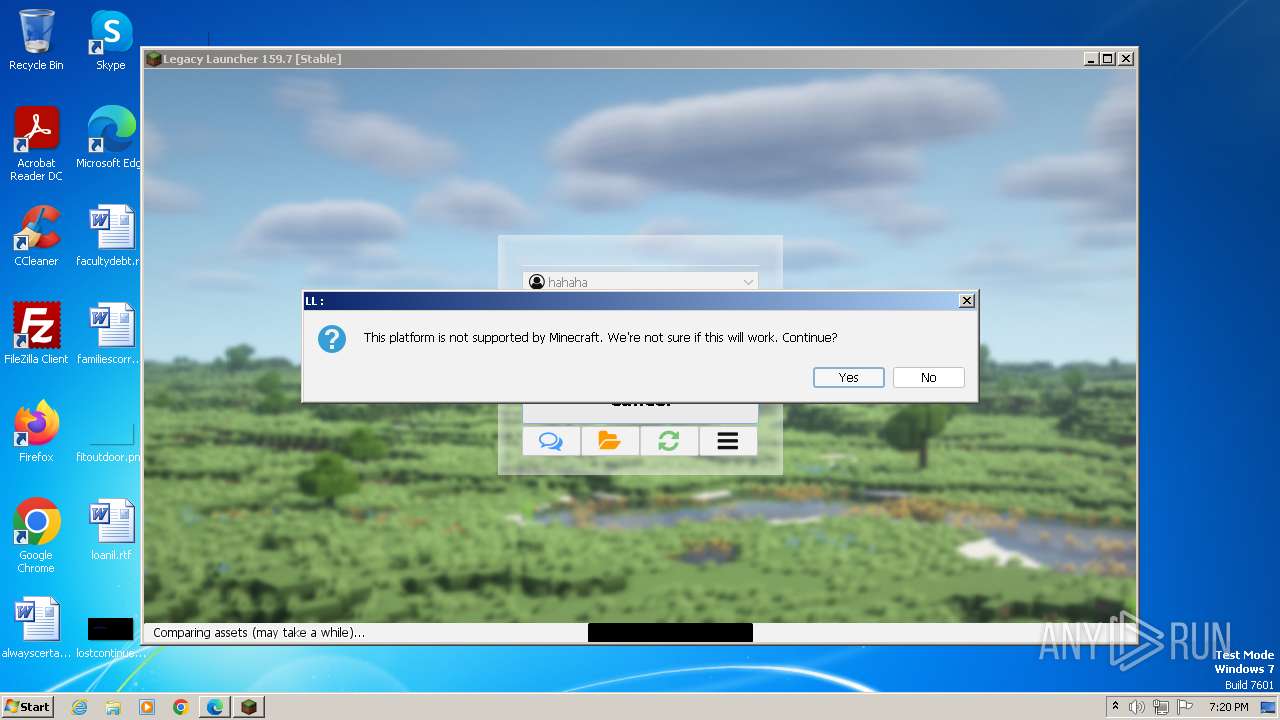1280x720 pixels.
Task: Open Google Chrome desktop shortcut
Action: (36, 536)
